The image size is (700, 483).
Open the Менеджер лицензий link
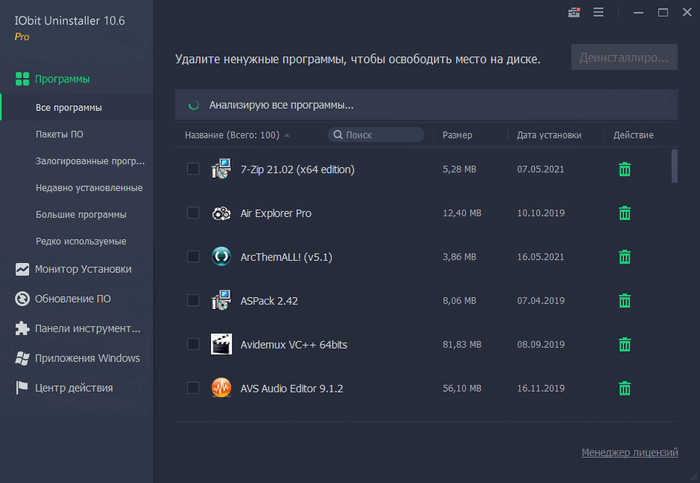(x=629, y=453)
